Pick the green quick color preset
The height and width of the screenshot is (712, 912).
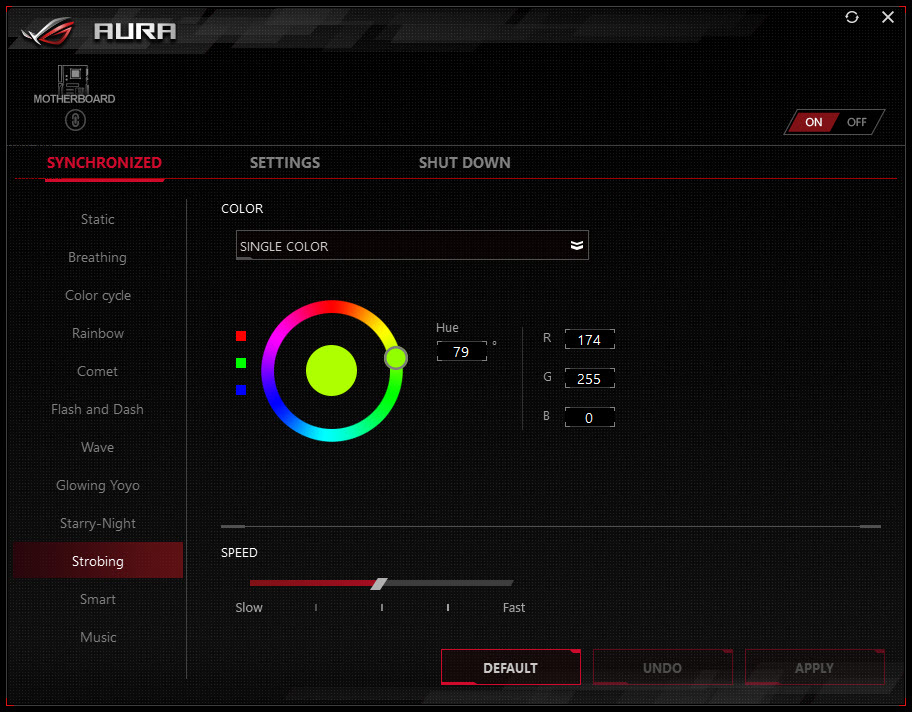tap(240, 363)
